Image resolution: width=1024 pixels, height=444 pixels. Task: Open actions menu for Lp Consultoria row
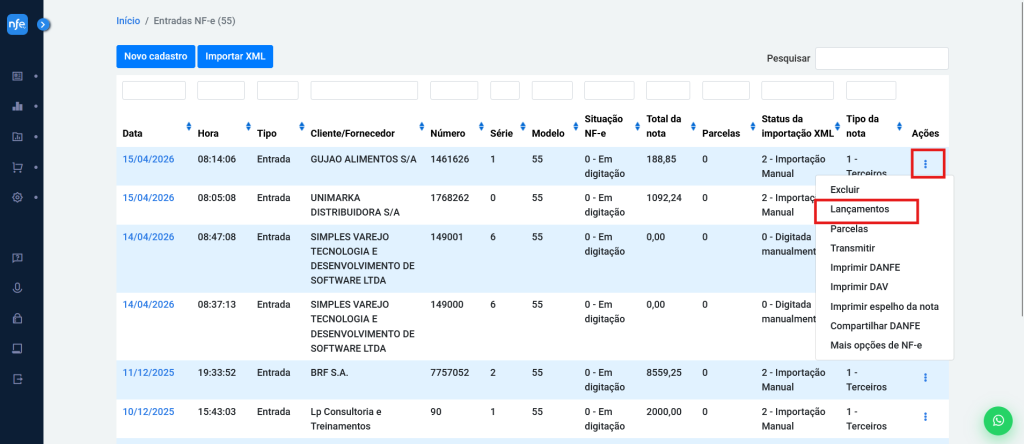coord(925,416)
